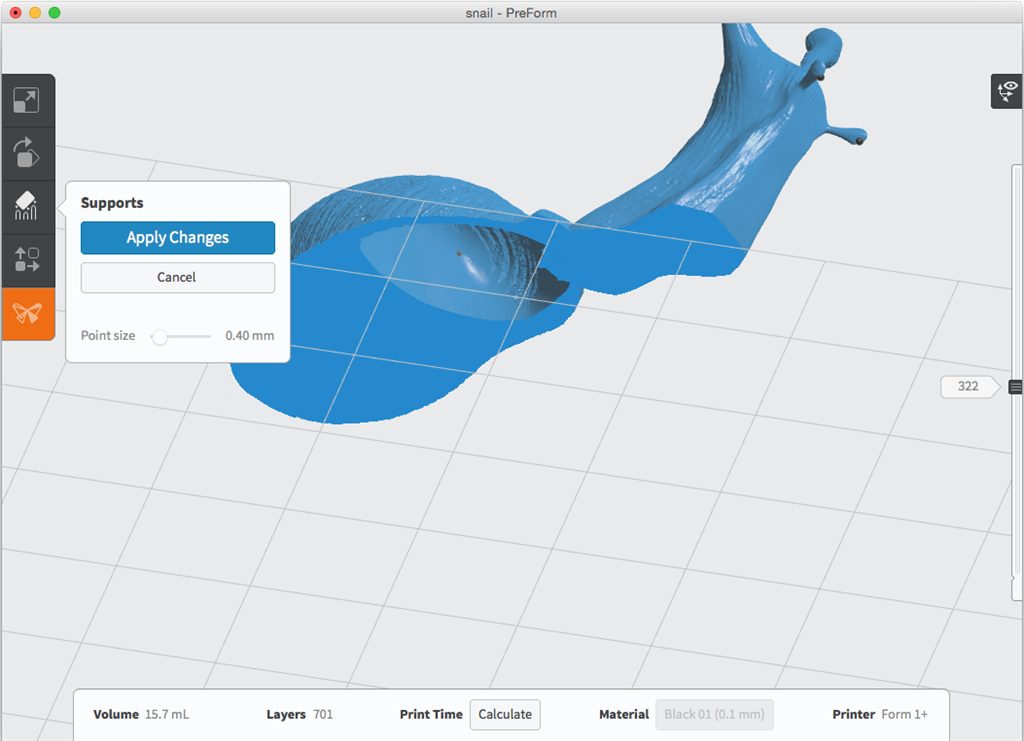Click the 0.40 mm point size value
This screenshot has height=741, width=1024.
tap(249, 336)
